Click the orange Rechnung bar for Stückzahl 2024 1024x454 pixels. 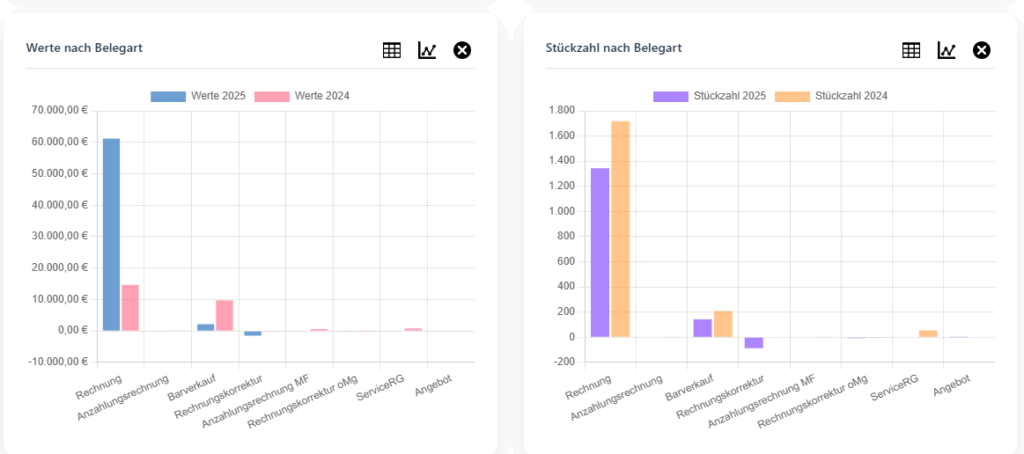click(x=620, y=229)
